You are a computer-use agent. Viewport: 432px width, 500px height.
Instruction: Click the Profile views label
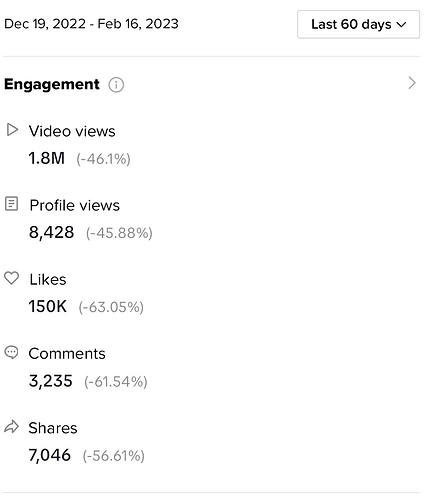click(x=75, y=205)
